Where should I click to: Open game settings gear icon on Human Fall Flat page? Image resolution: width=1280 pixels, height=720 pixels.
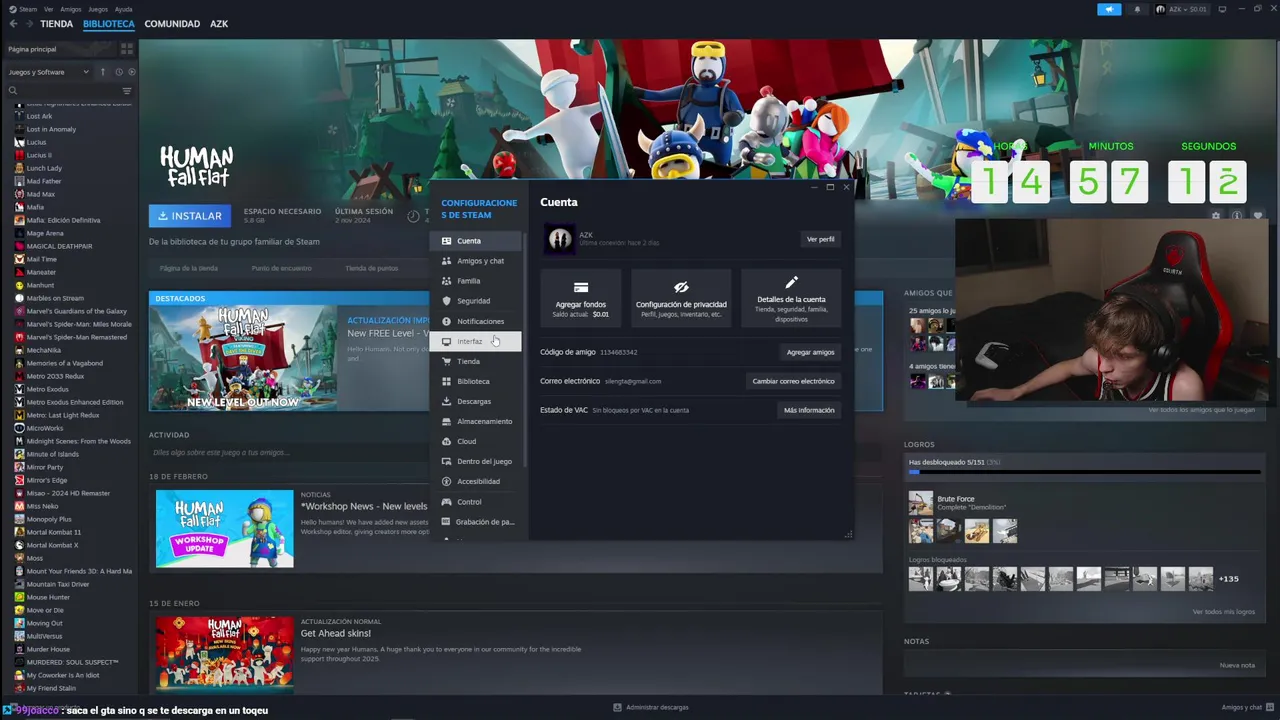click(x=1216, y=215)
